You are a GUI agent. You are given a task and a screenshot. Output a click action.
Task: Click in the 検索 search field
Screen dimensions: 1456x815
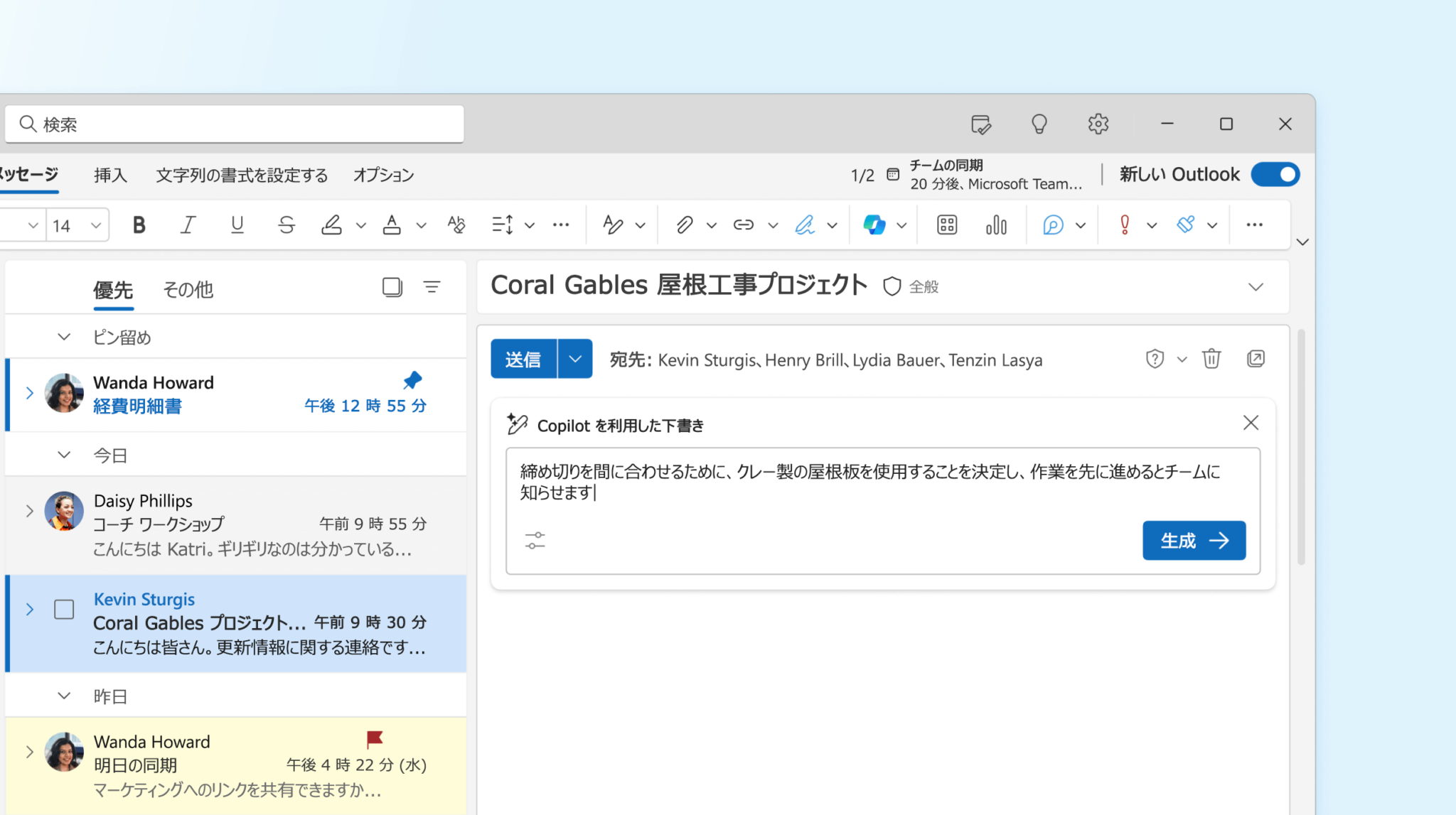coord(235,124)
